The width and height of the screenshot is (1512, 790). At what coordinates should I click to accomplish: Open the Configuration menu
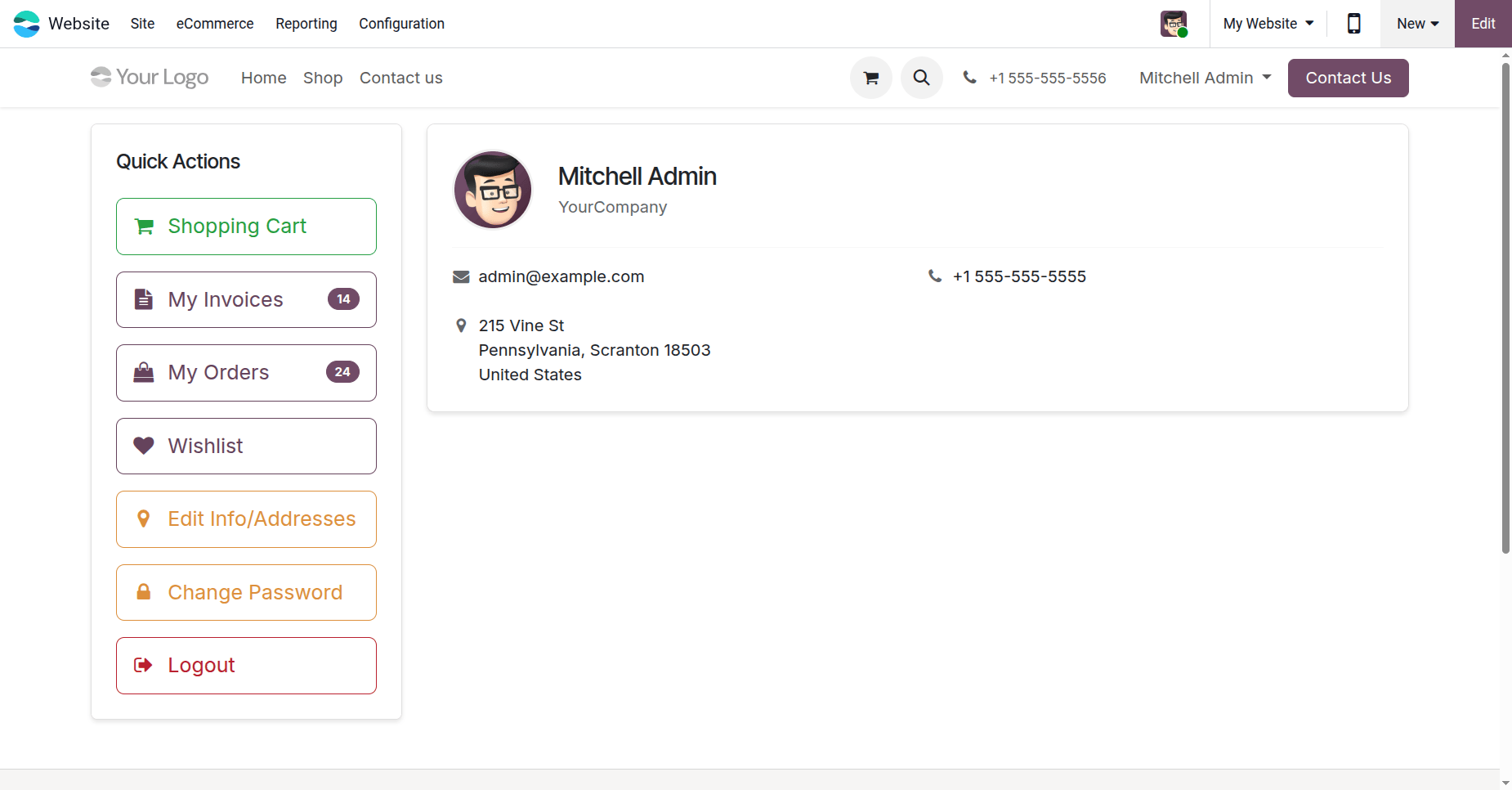tap(401, 24)
